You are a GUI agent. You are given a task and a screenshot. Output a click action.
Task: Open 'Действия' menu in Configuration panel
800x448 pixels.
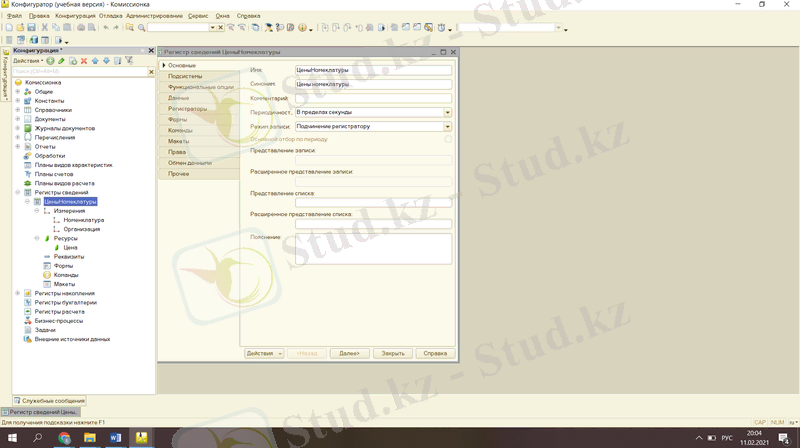pos(28,61)
